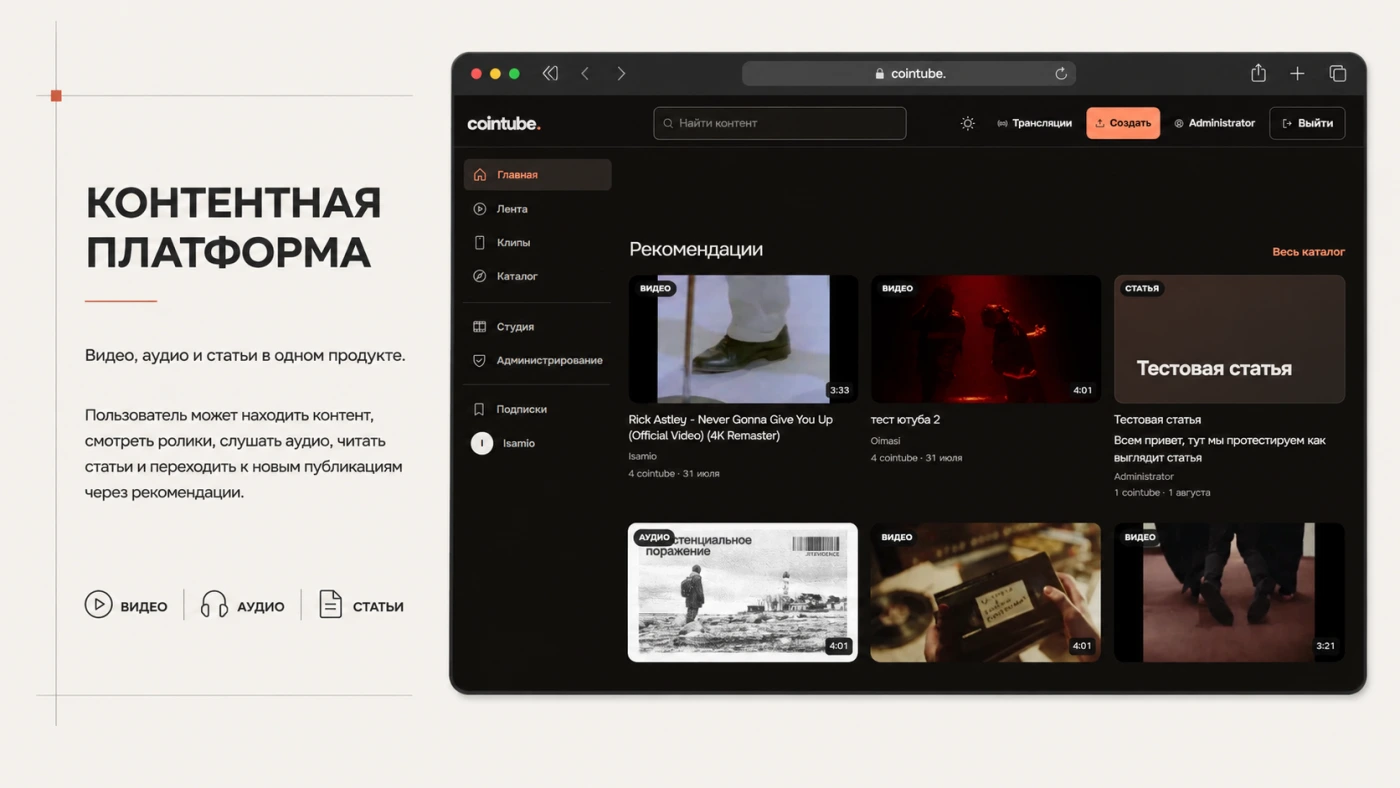1400x788 pixels.
Task: Open the Тестовая статья article card
Action: [1229, 339]
